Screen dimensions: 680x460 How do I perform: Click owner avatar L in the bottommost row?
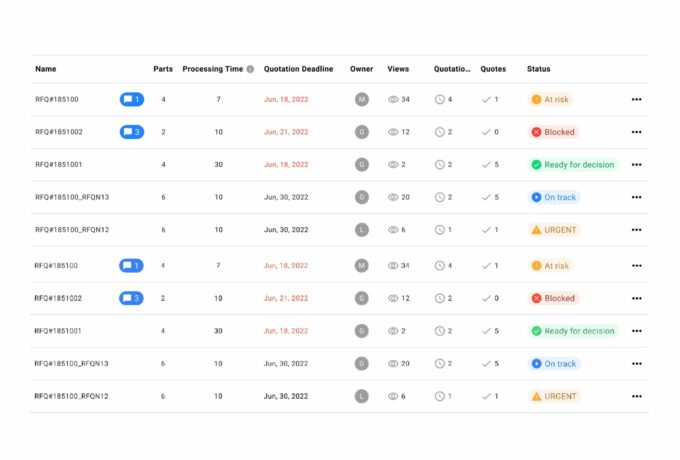point(362,396)
